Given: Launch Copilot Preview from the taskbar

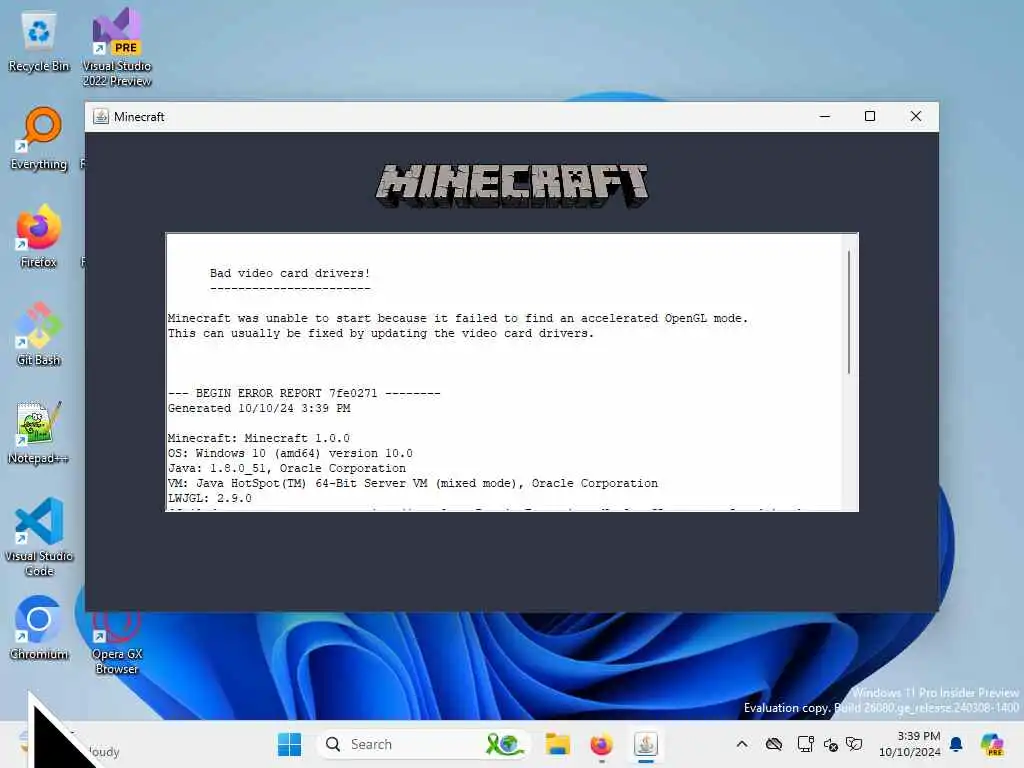Looking at the screenshot, I should click(x=992, y=744).
